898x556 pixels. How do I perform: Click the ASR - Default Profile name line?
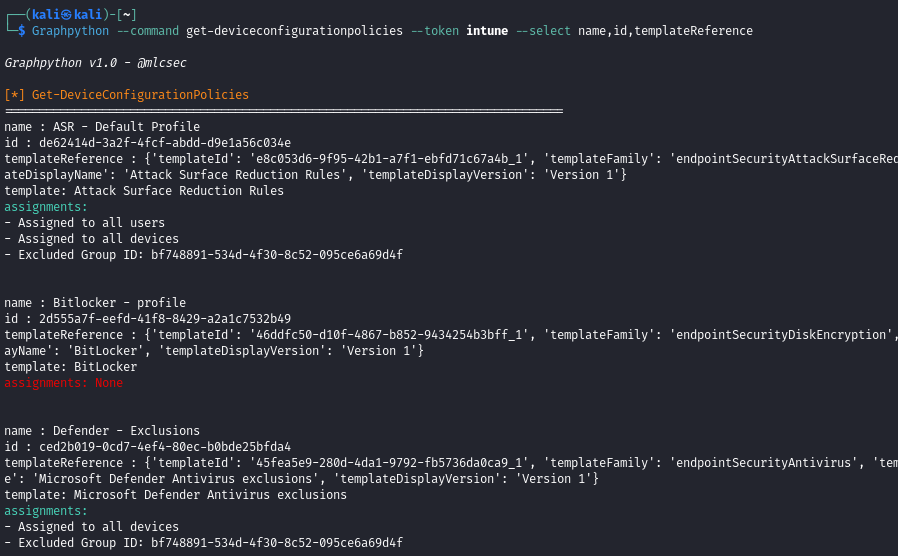102,127
